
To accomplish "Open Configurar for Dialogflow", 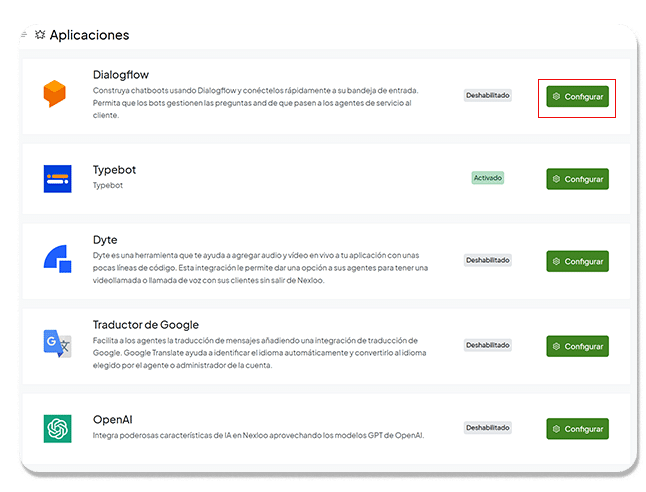I will (577, 96).
